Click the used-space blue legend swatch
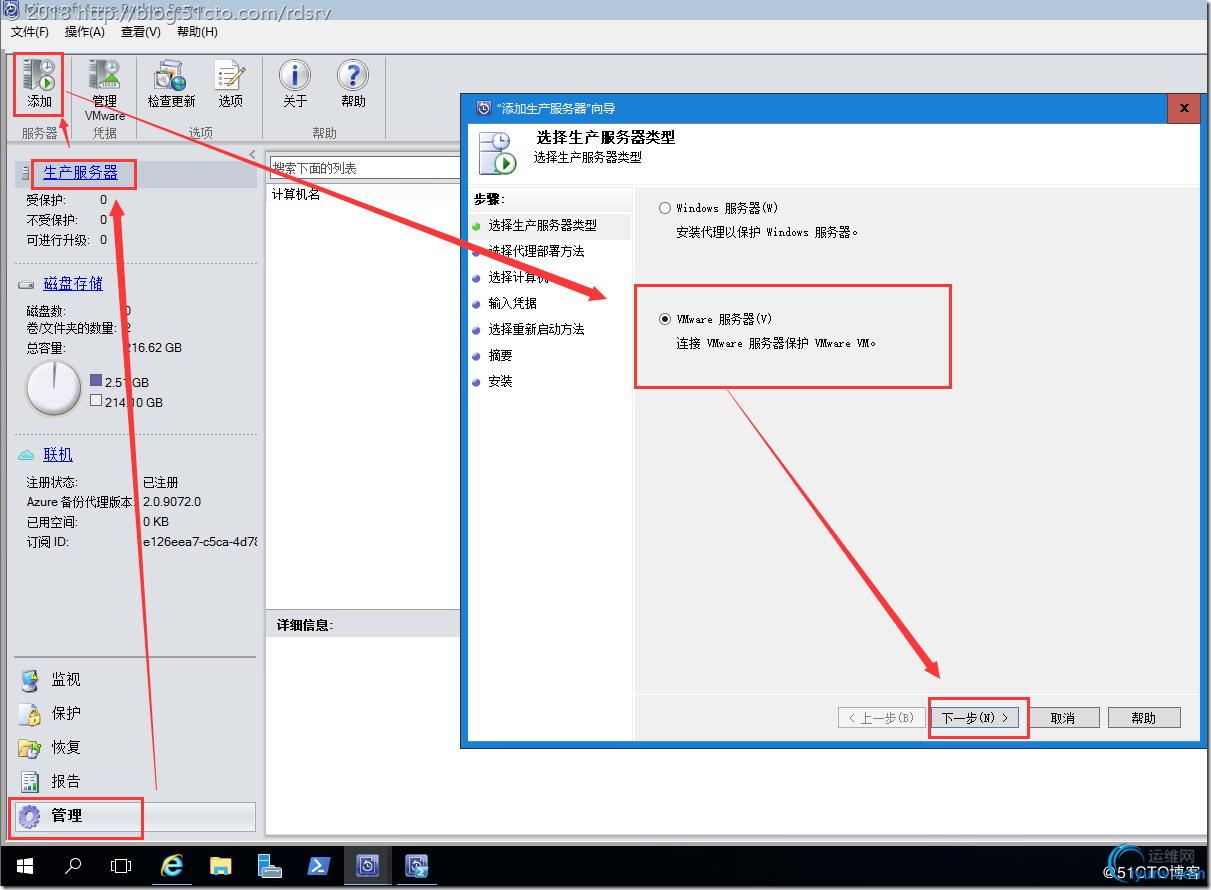Image resolution: width=1211 pixels, height=890 pixels. (x=96, y=381)
